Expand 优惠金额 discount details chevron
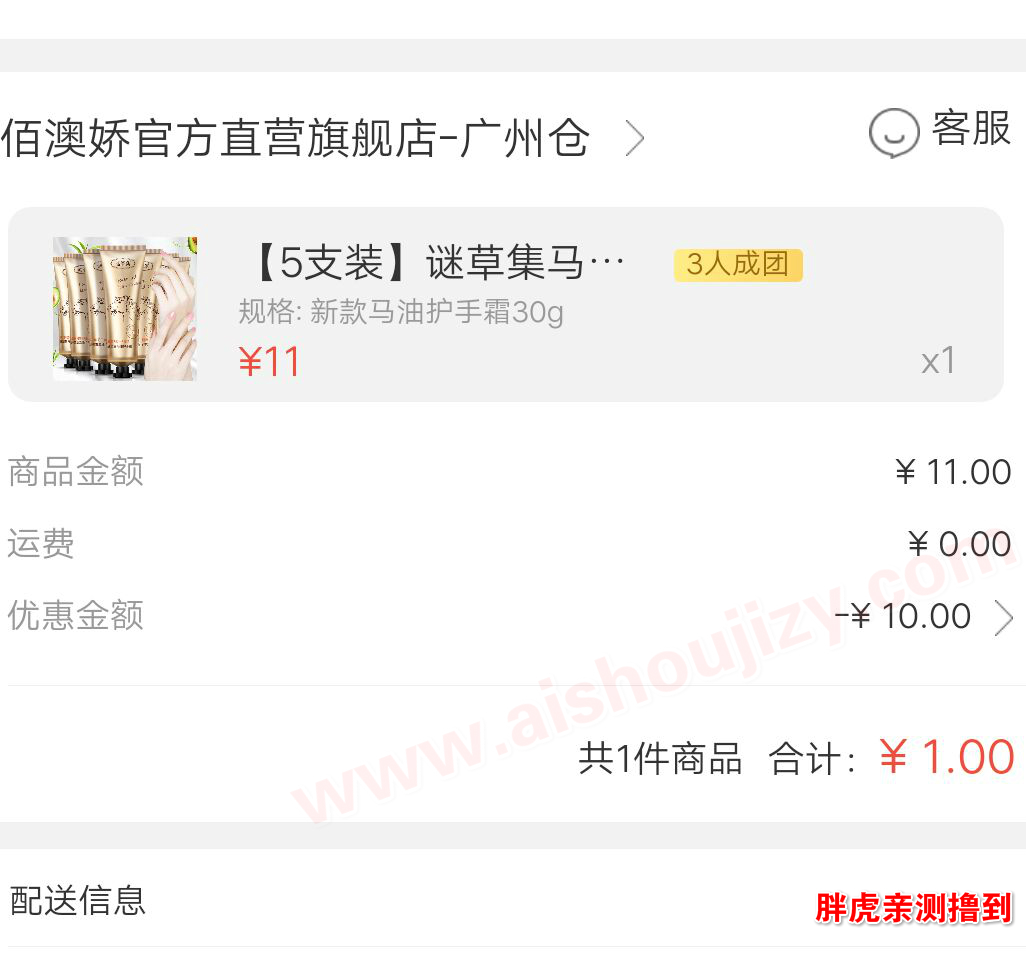The height and width of the screenshot is (953, 1026). [x=1004, y=618]
